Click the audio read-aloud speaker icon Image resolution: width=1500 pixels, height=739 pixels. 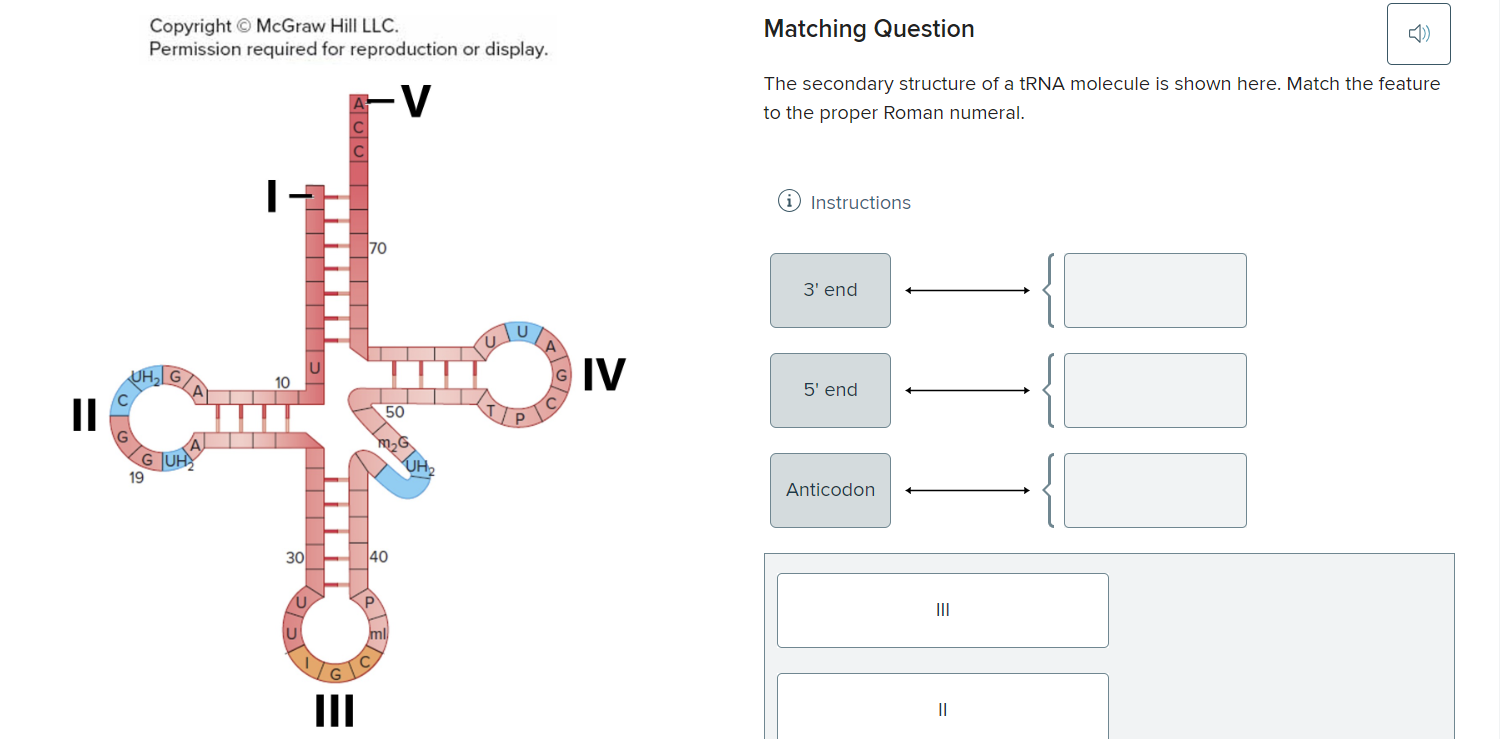1418,33
